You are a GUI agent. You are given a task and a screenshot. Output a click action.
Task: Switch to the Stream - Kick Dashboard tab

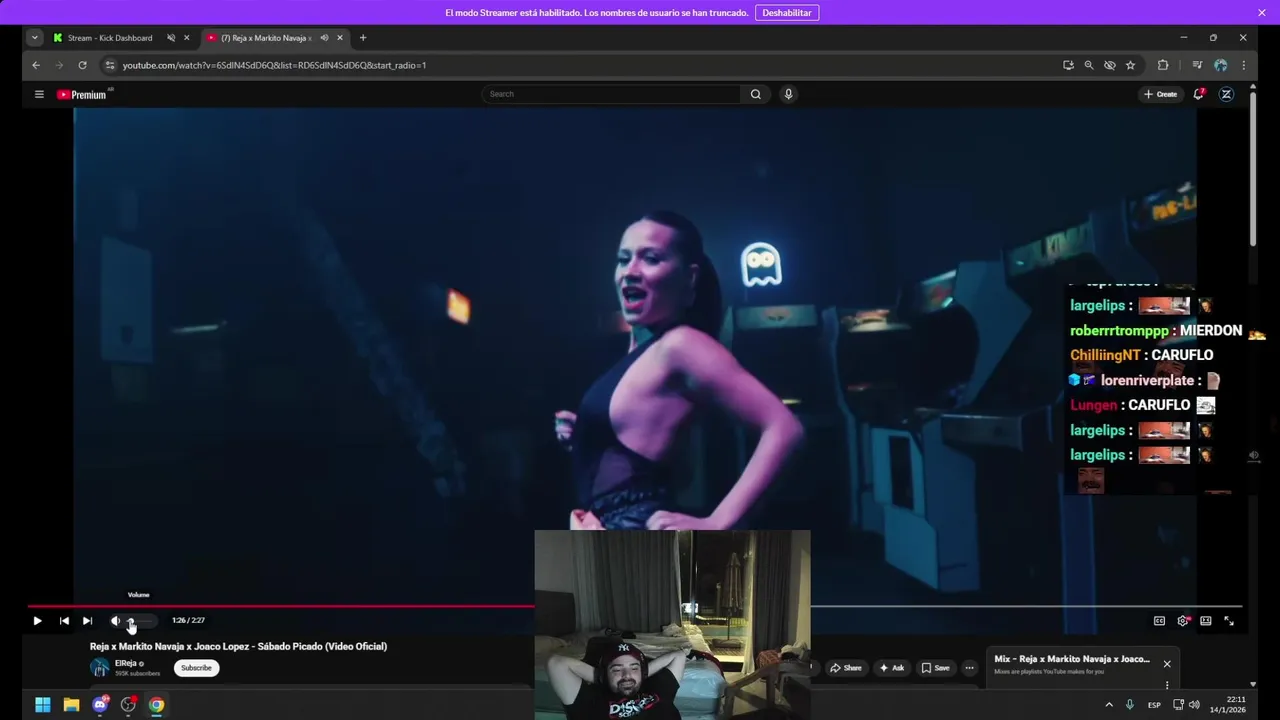(110, 38)
